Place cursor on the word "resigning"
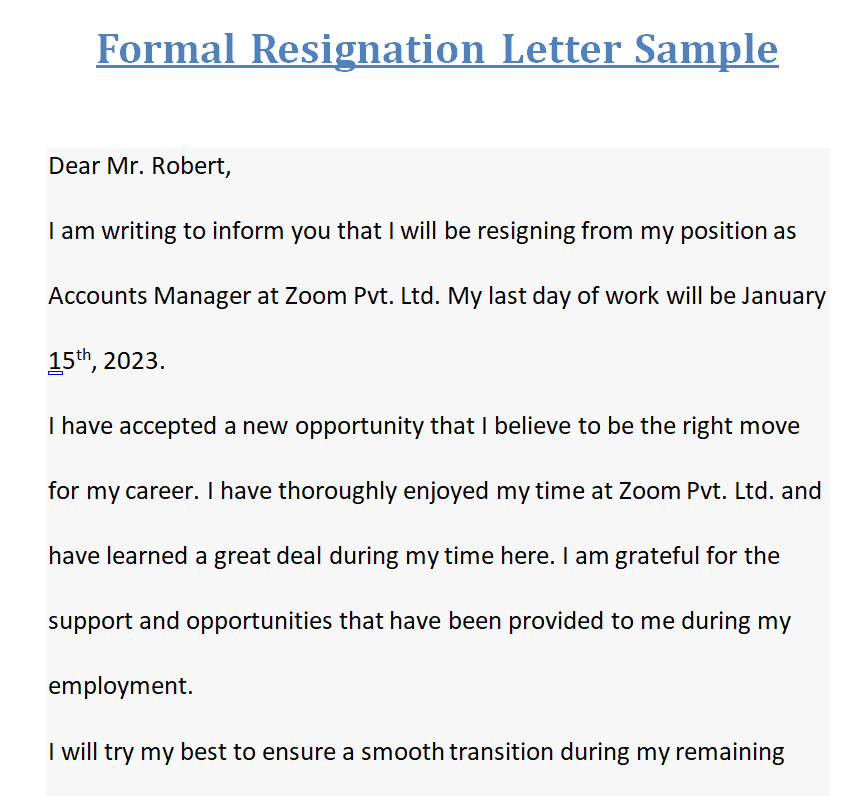Viewport: 861px width, 796px height. point(526,231)
